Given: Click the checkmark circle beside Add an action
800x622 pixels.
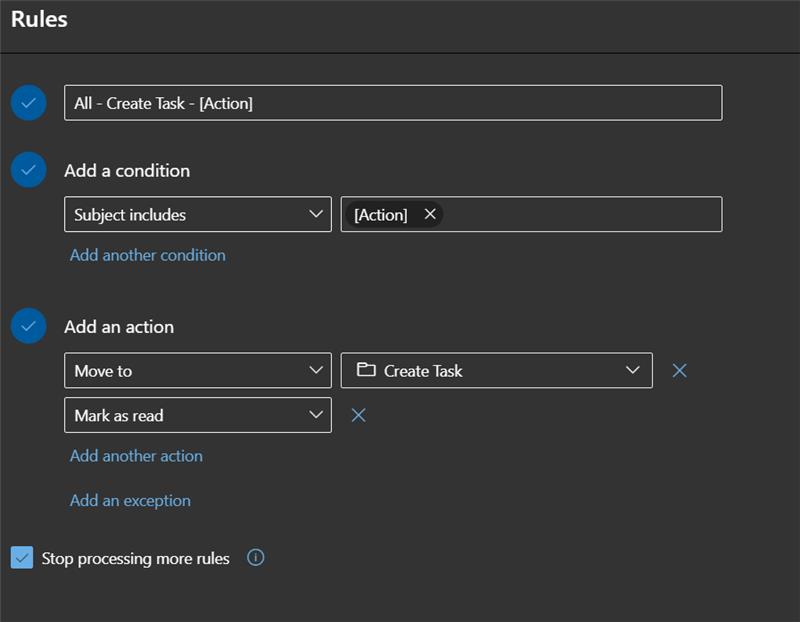Looking at the screenshot, I should [29, 326].
